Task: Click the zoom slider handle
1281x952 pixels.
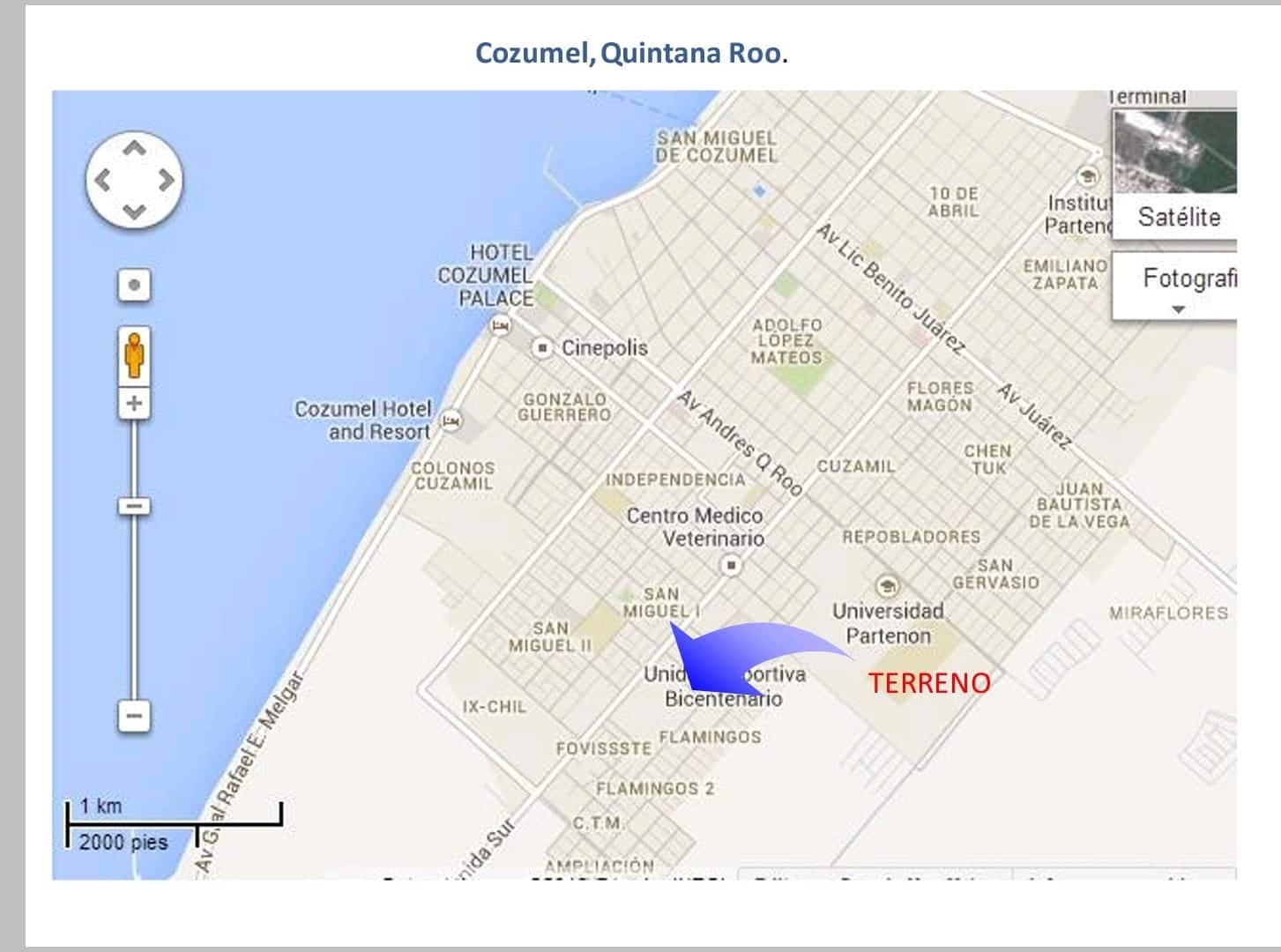Action: tap(134, 506)
